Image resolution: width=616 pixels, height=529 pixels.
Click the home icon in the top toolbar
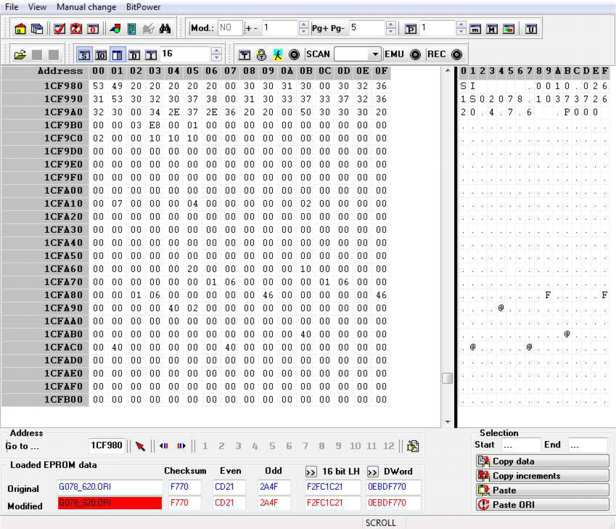[20, 29]
